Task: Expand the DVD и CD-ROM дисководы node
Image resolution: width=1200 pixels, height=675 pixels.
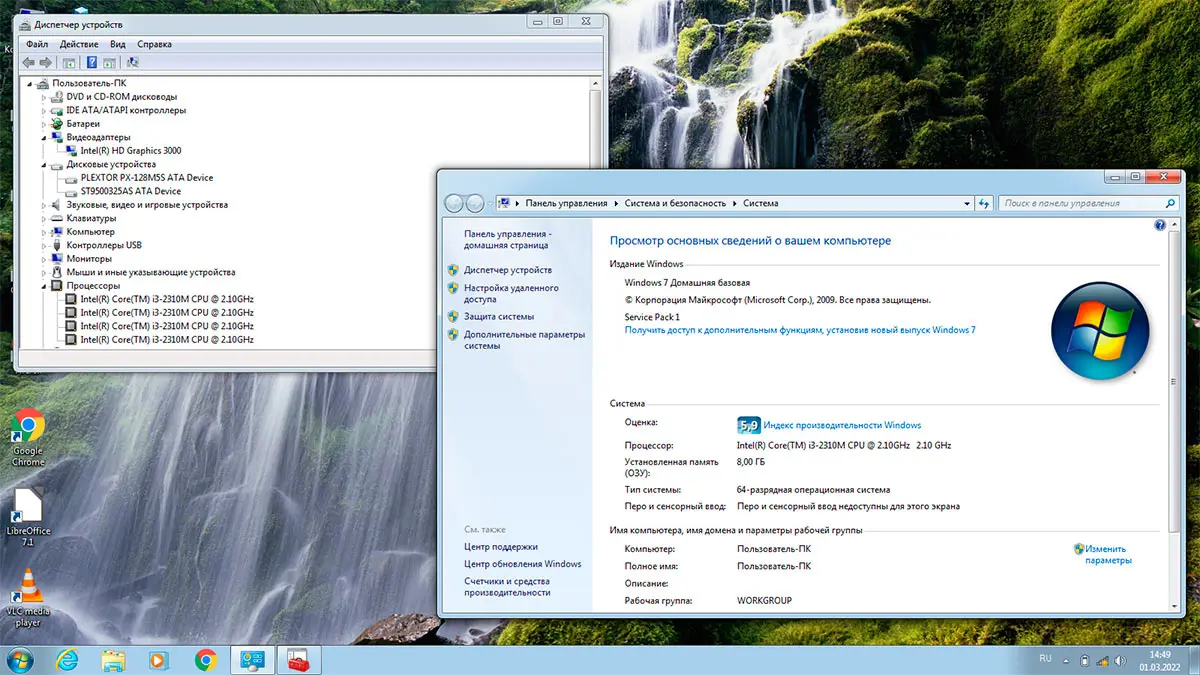Action: [44, 97]
